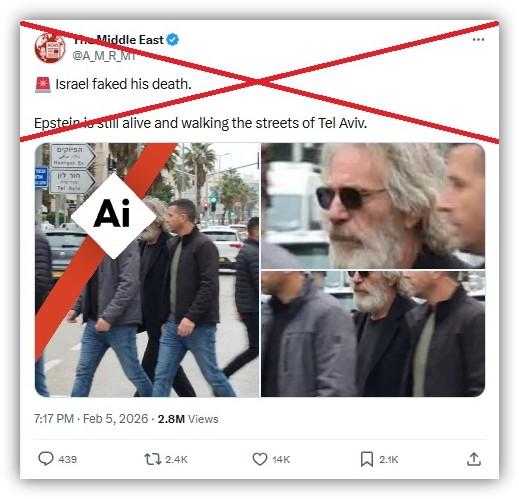Screen dimensions: 519x499
Task: Click the 2.4K reposts count
Action: pyautogui.click(x=176, y=460)
